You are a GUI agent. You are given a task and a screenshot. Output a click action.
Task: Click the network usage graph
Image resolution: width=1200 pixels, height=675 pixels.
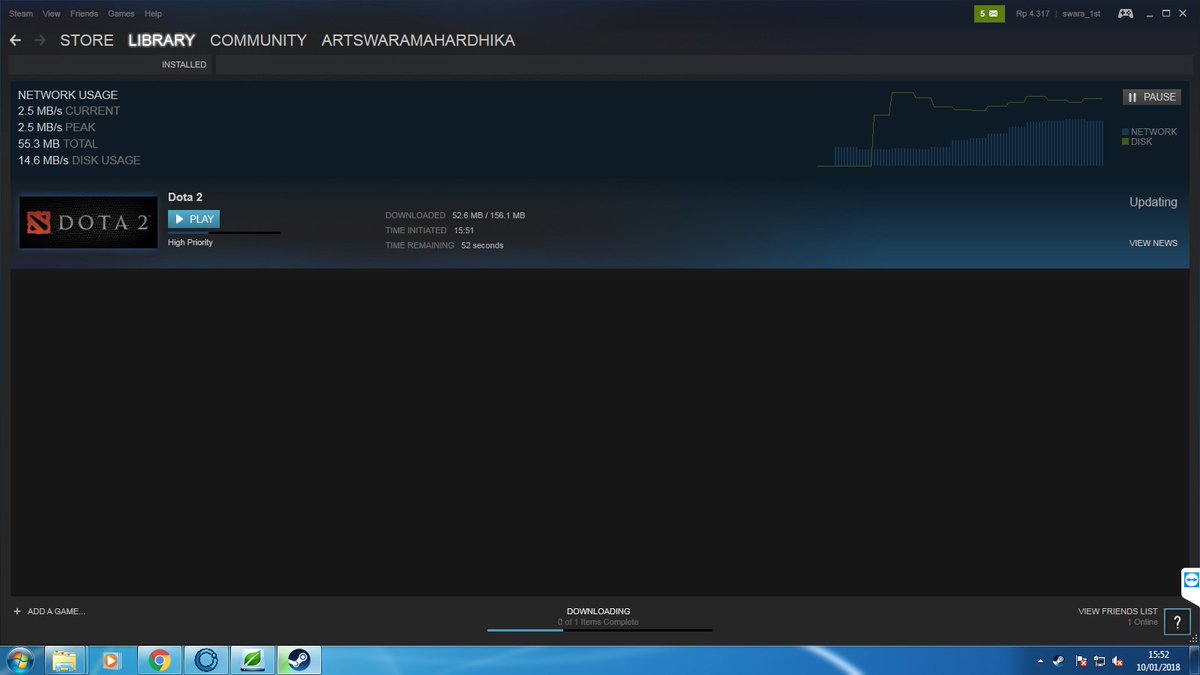(x=960, y=129)
